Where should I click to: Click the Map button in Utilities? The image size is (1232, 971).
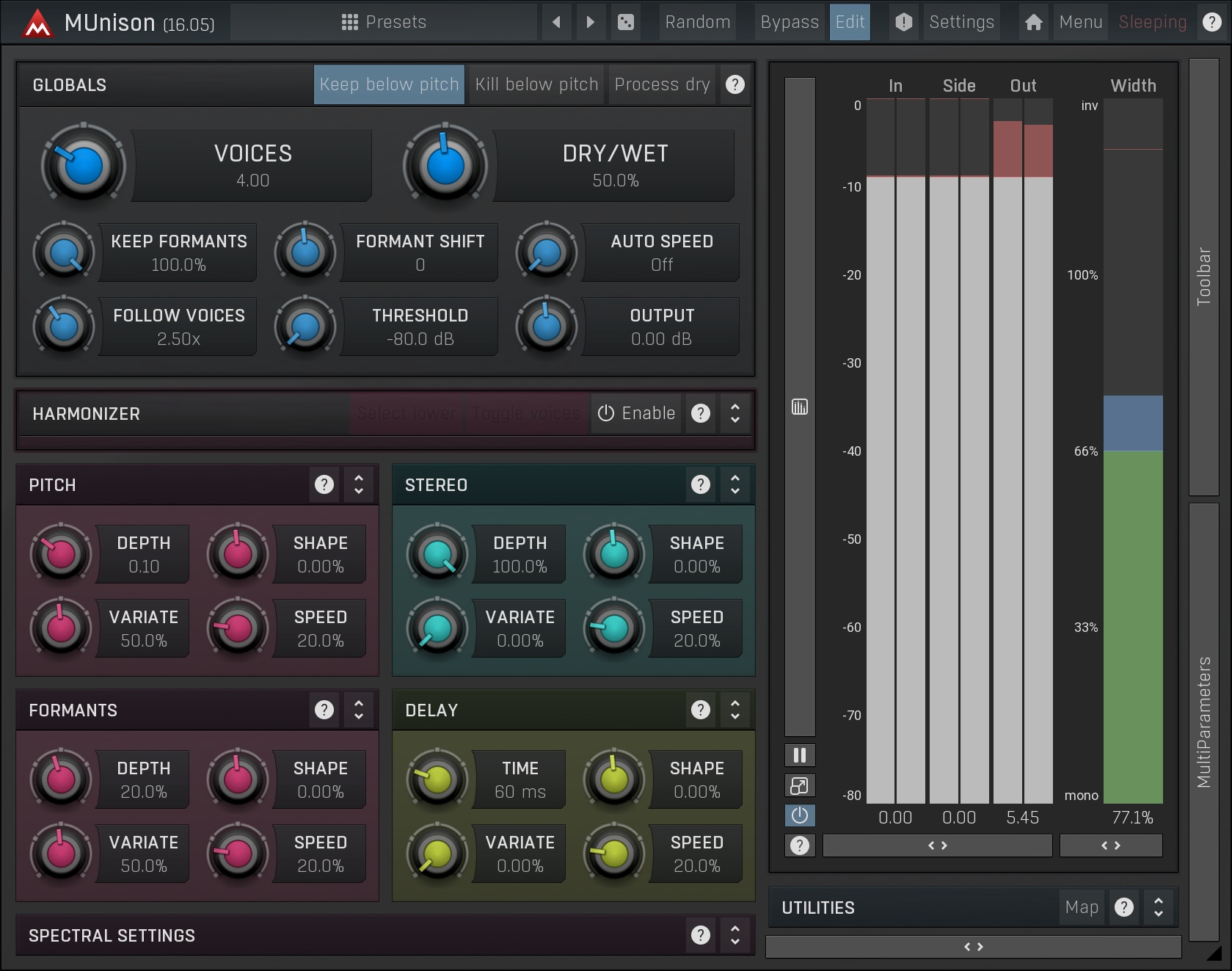[1082, 907]
